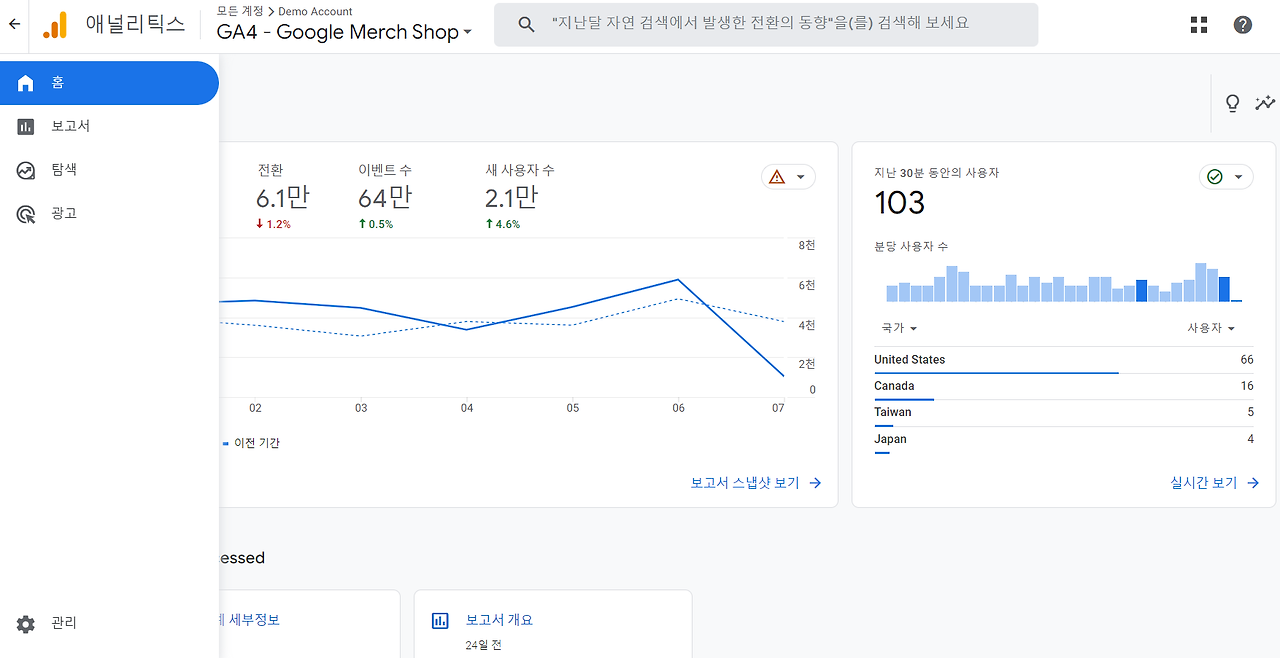Open the warning triangle data quality dropdown

click(x=788, y=177)
